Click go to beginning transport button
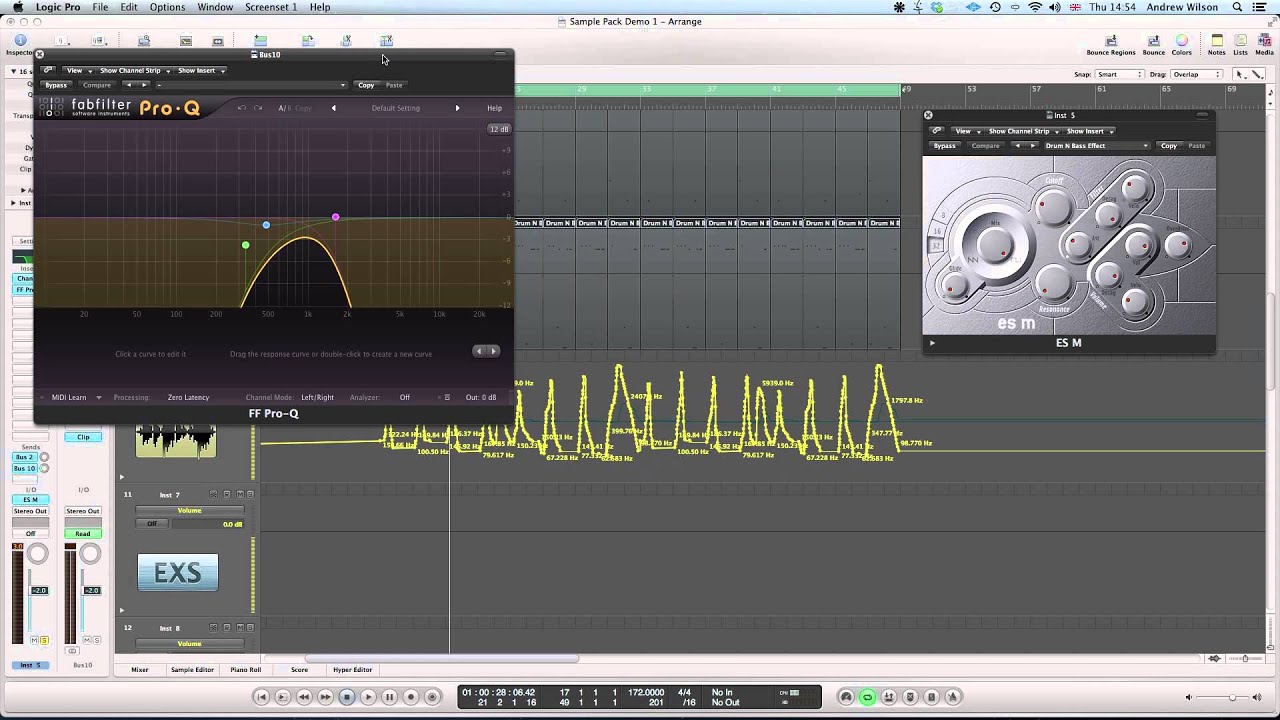 [261, 697]
